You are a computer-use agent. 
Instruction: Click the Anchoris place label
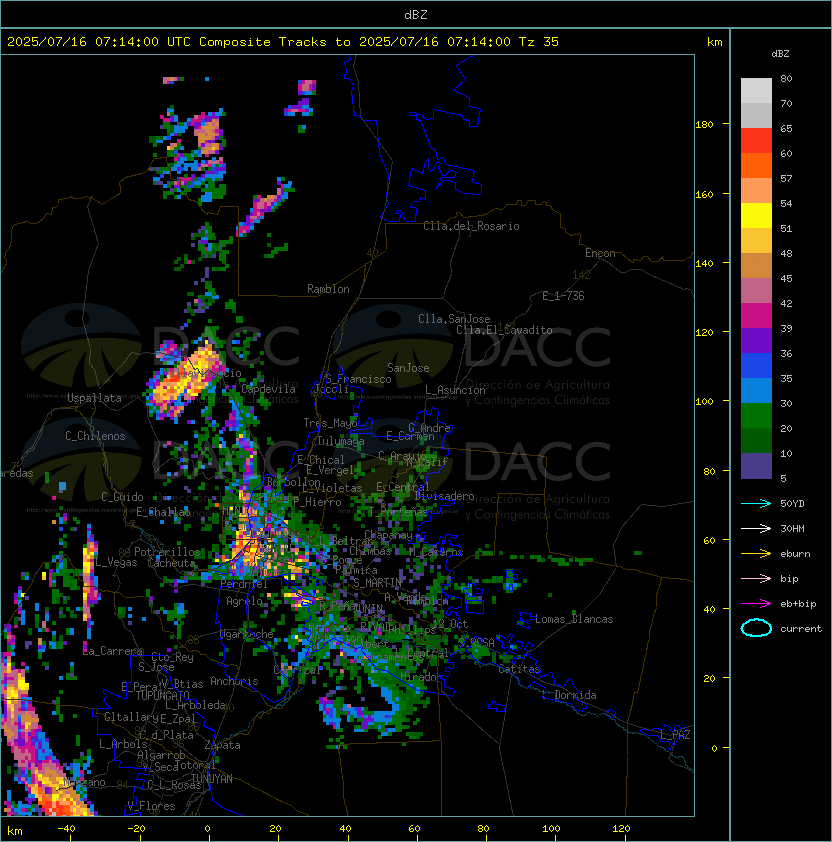tap(234, 681)
